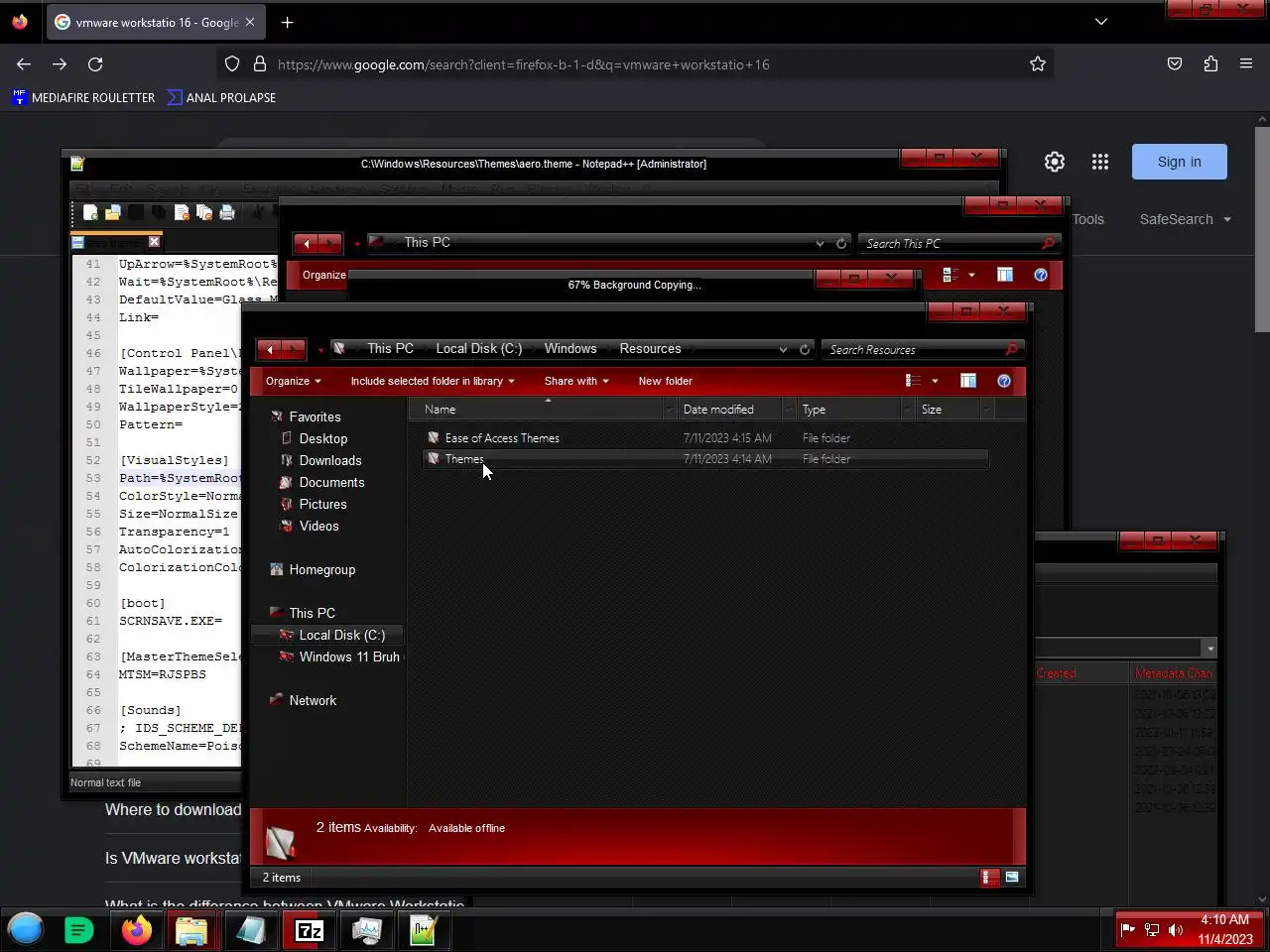Open the Share with menu
1270x952 pixels.
click(575, 381)
